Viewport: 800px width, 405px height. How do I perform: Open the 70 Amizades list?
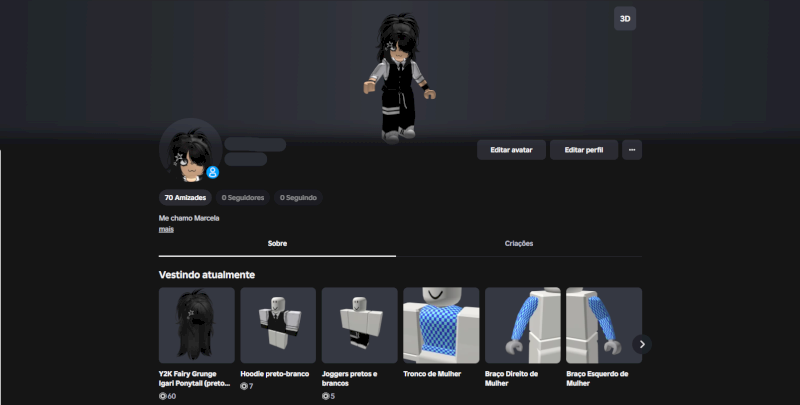(x=185, y=197)
